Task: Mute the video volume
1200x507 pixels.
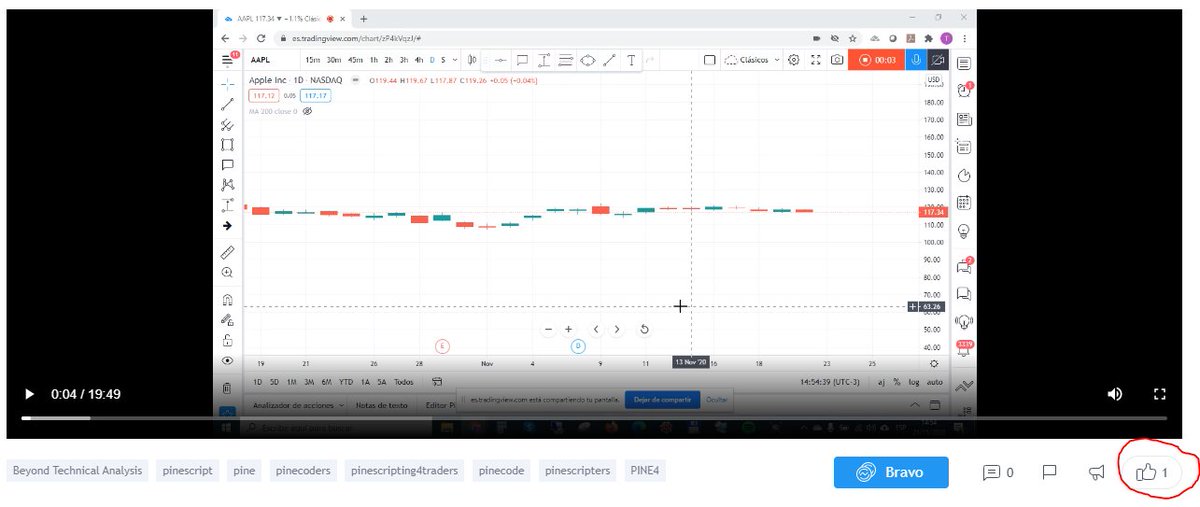Action: coord(1115,394)
